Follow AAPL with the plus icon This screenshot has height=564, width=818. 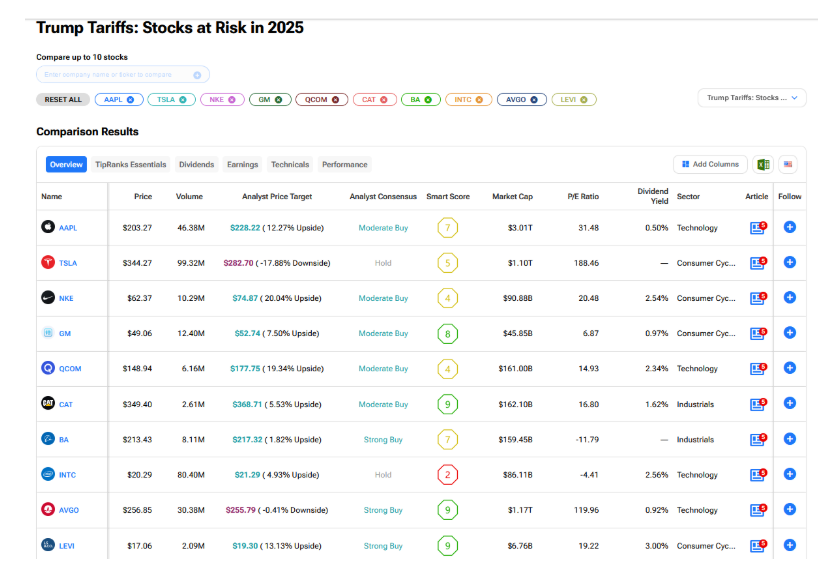[790, 227]
